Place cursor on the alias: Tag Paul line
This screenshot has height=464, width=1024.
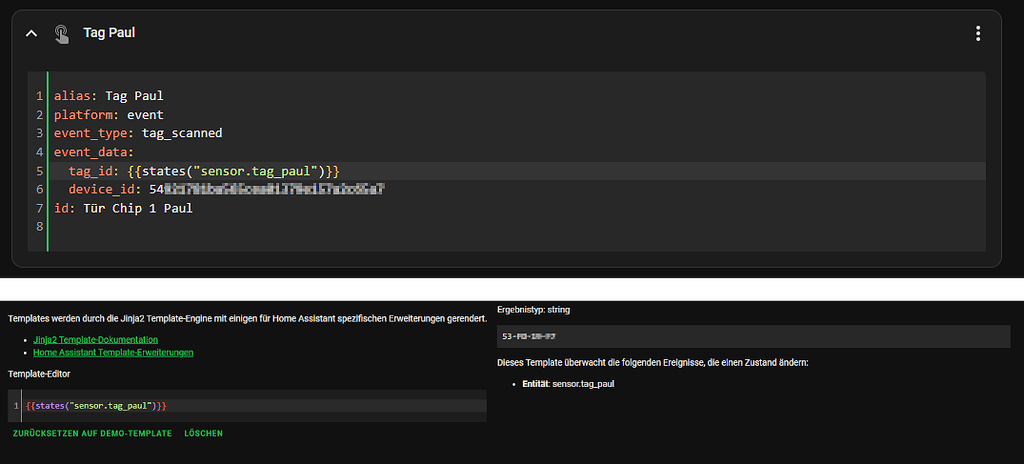tap(108, 96)
